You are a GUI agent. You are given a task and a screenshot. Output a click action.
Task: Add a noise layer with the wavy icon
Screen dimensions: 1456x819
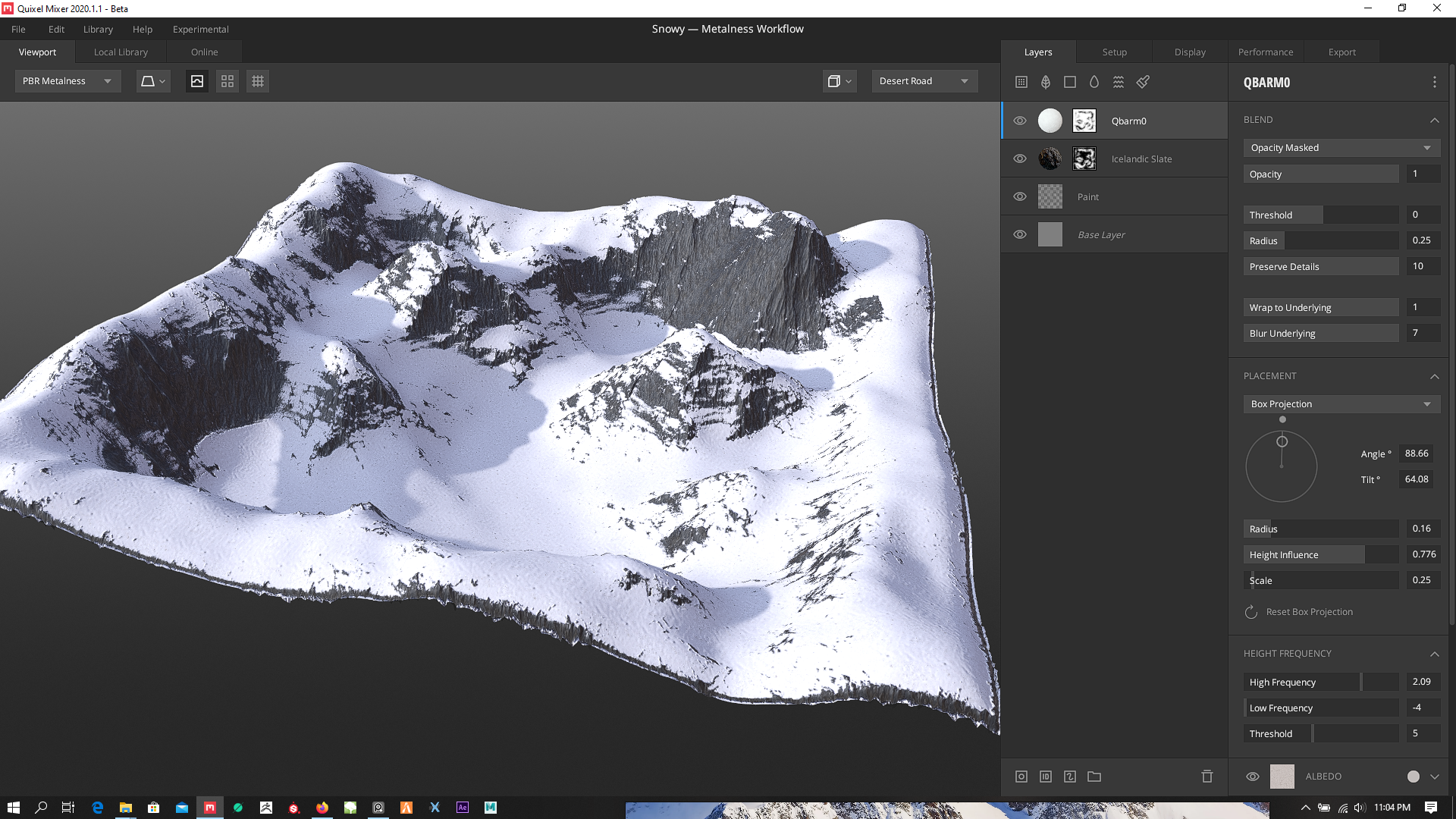coord(1119,82)
